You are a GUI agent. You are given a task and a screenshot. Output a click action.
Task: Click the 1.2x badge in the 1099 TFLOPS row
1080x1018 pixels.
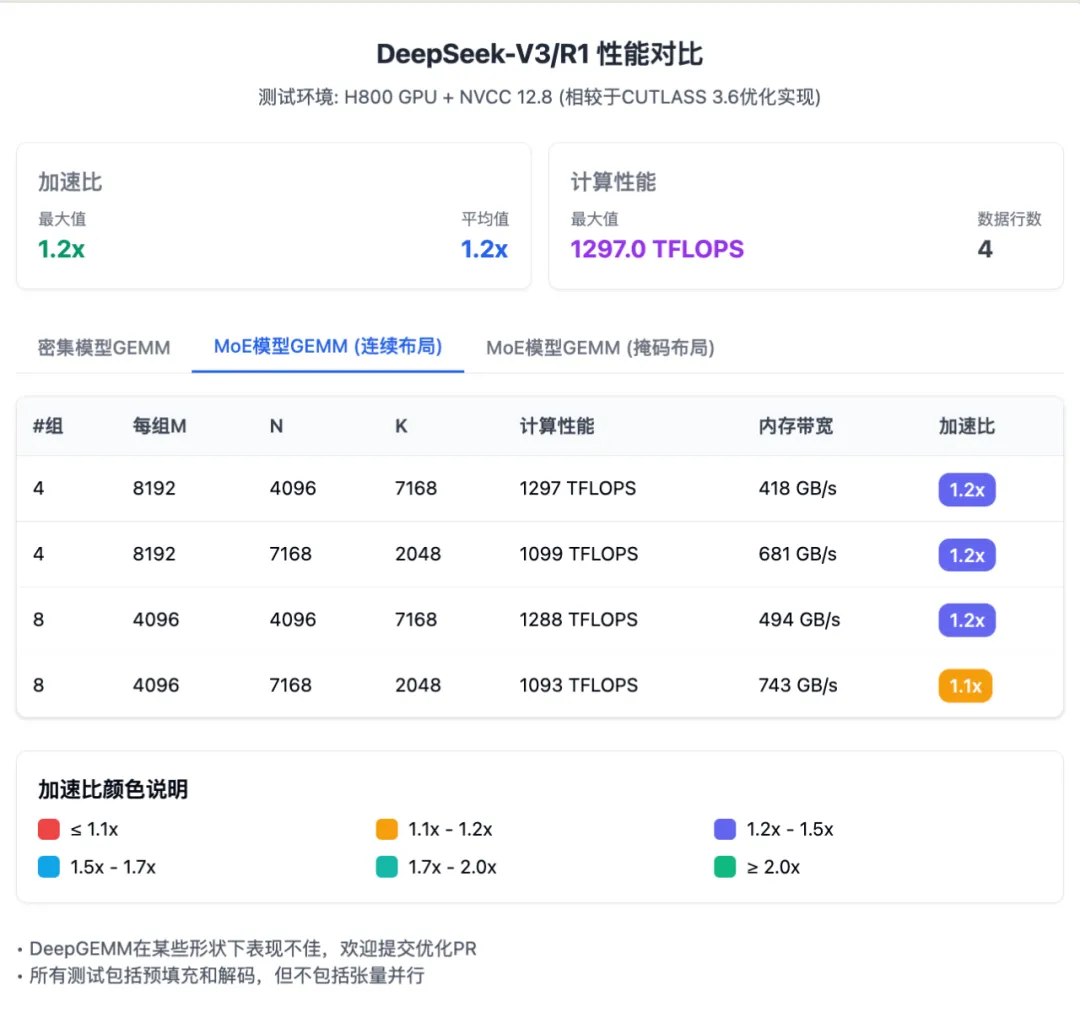967,555
